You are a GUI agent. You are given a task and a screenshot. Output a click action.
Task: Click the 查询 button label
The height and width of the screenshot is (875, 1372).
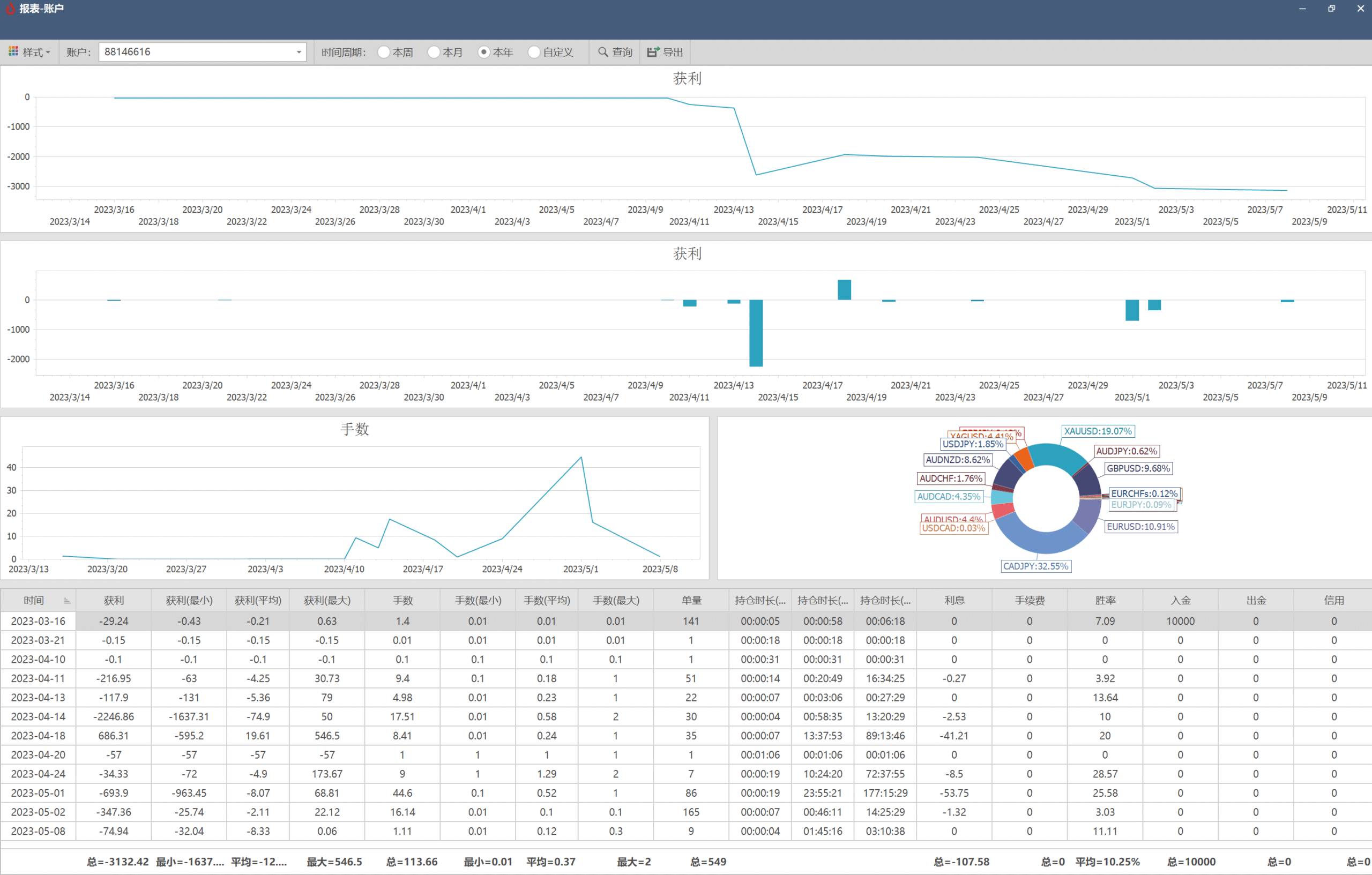pyautogui.click(x=622, y=52)
